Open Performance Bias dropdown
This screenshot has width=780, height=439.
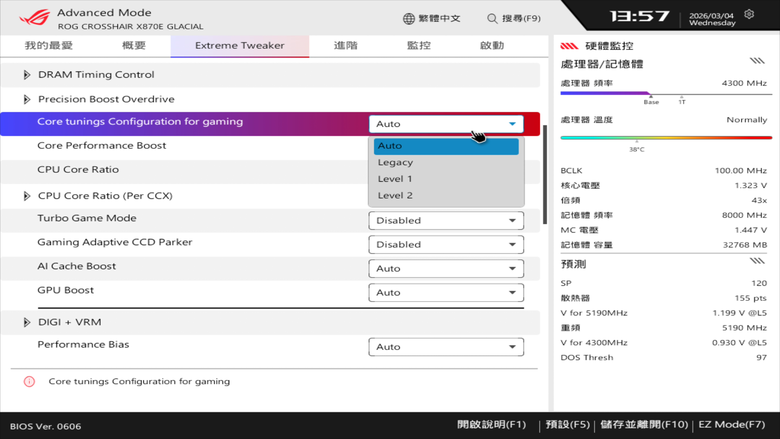pyautogui.click(x=446, y=347)
